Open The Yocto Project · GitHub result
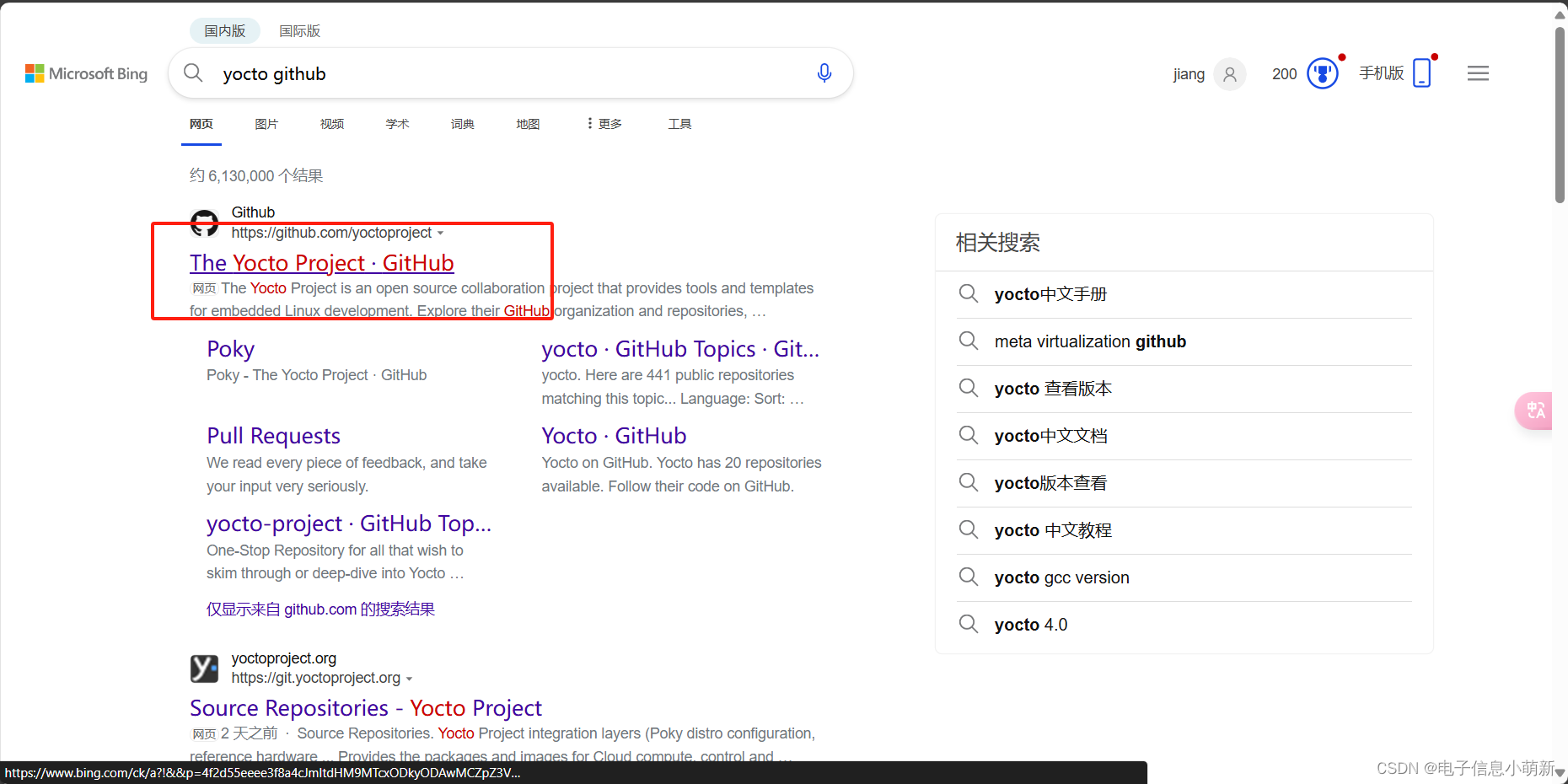The width and height of the screenshot is (1568, 784). pos(322,263)
